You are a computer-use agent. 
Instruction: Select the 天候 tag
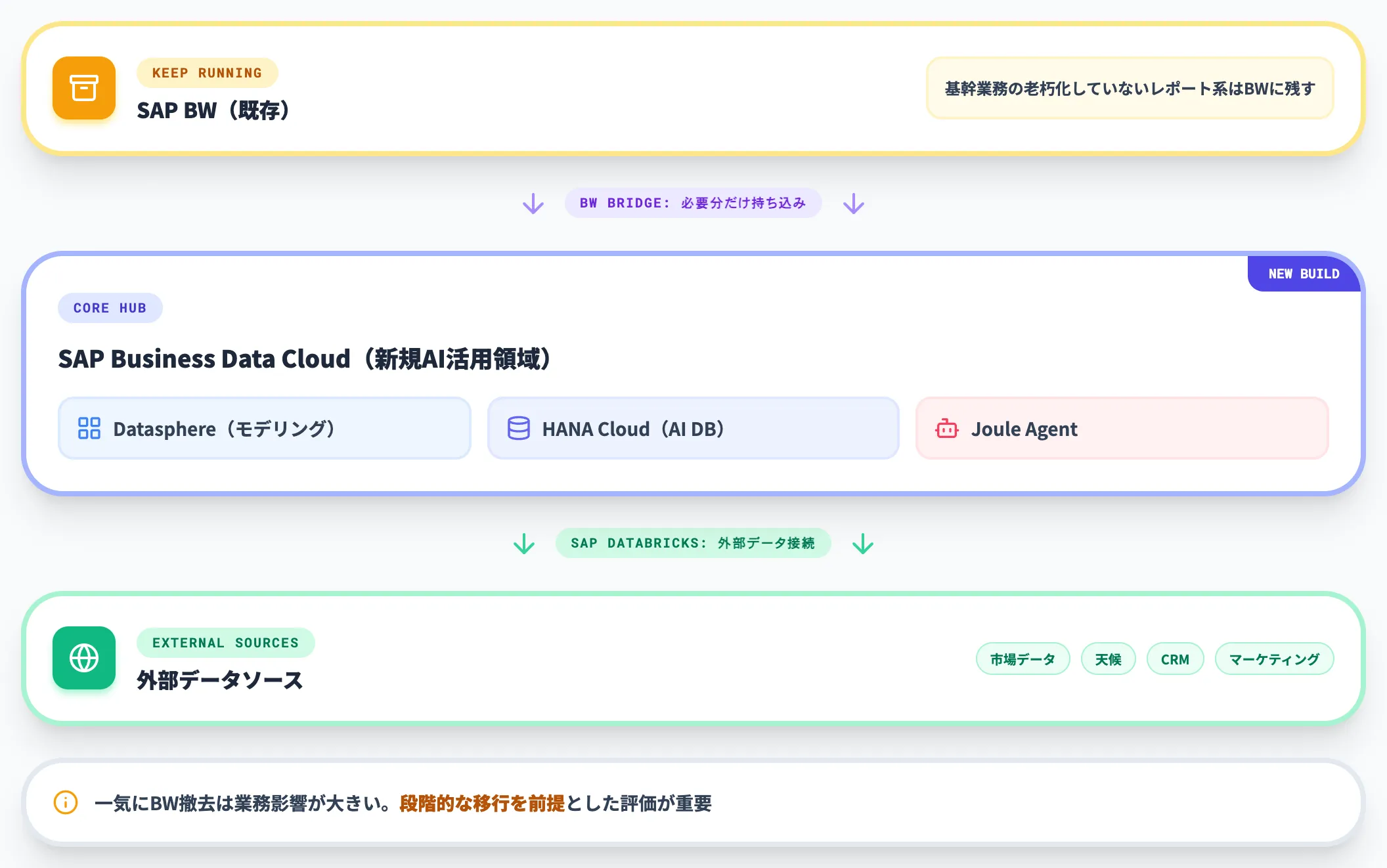click(x=1108, y=659)
